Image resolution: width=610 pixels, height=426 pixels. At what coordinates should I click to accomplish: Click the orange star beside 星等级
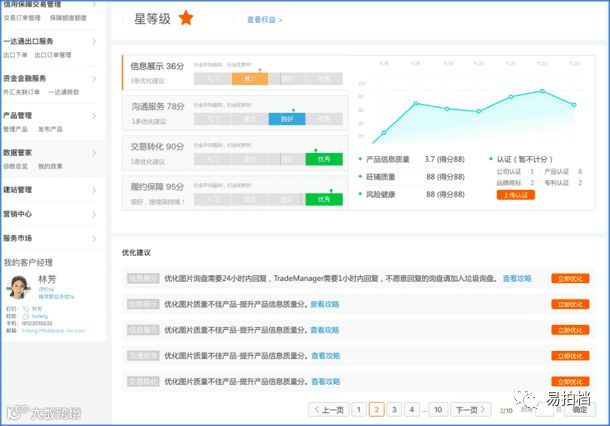tap(186, 18)
